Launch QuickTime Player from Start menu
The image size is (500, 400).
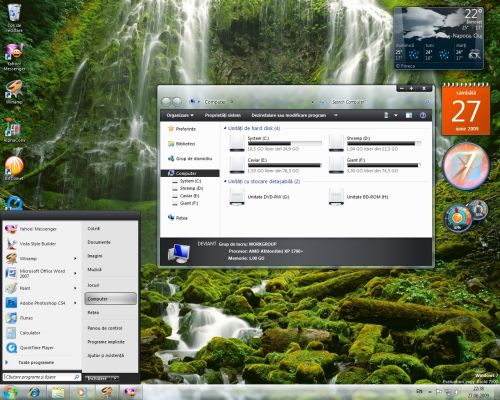coord(41,348)
